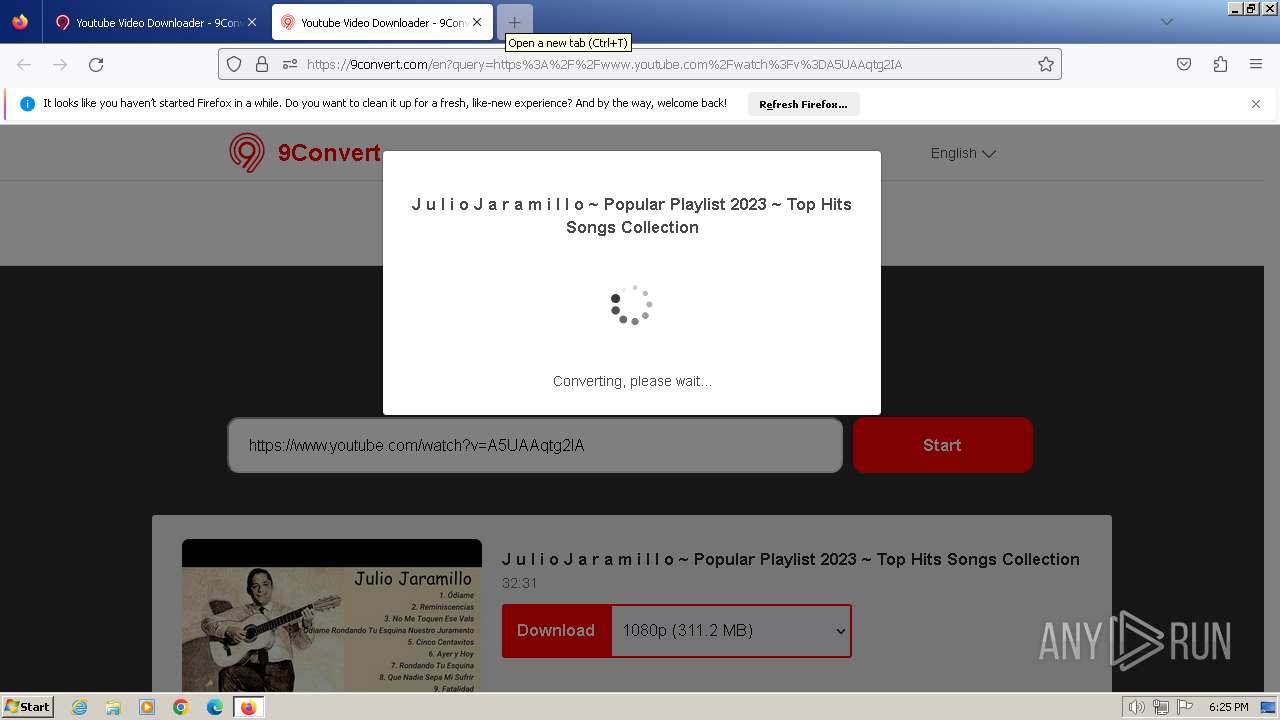Close the active 9Convert tab

click(x=477, y=22)
